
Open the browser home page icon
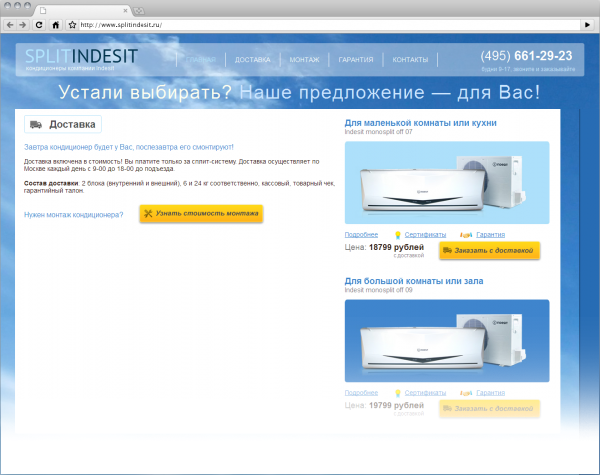click(x=56, y=25)
